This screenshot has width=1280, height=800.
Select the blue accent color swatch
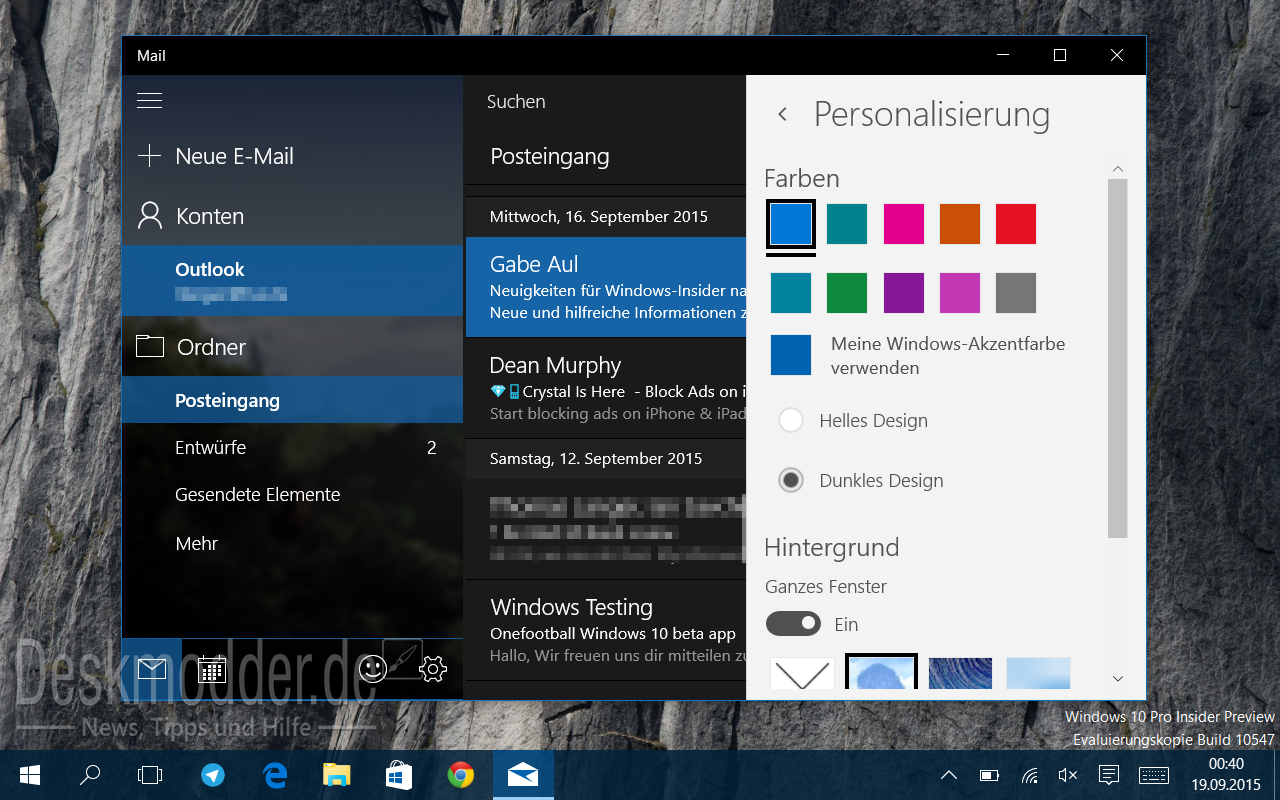(x=791, y=224)
